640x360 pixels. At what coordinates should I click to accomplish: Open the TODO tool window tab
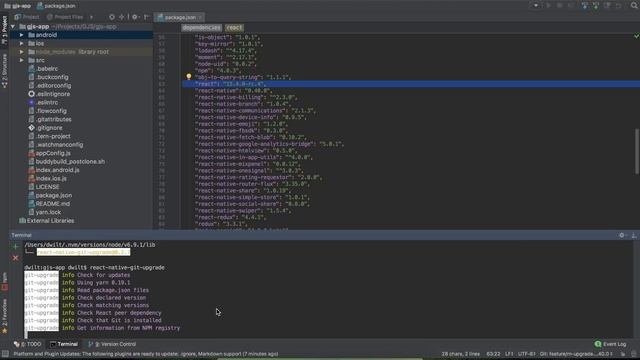(x=27, y=344)
